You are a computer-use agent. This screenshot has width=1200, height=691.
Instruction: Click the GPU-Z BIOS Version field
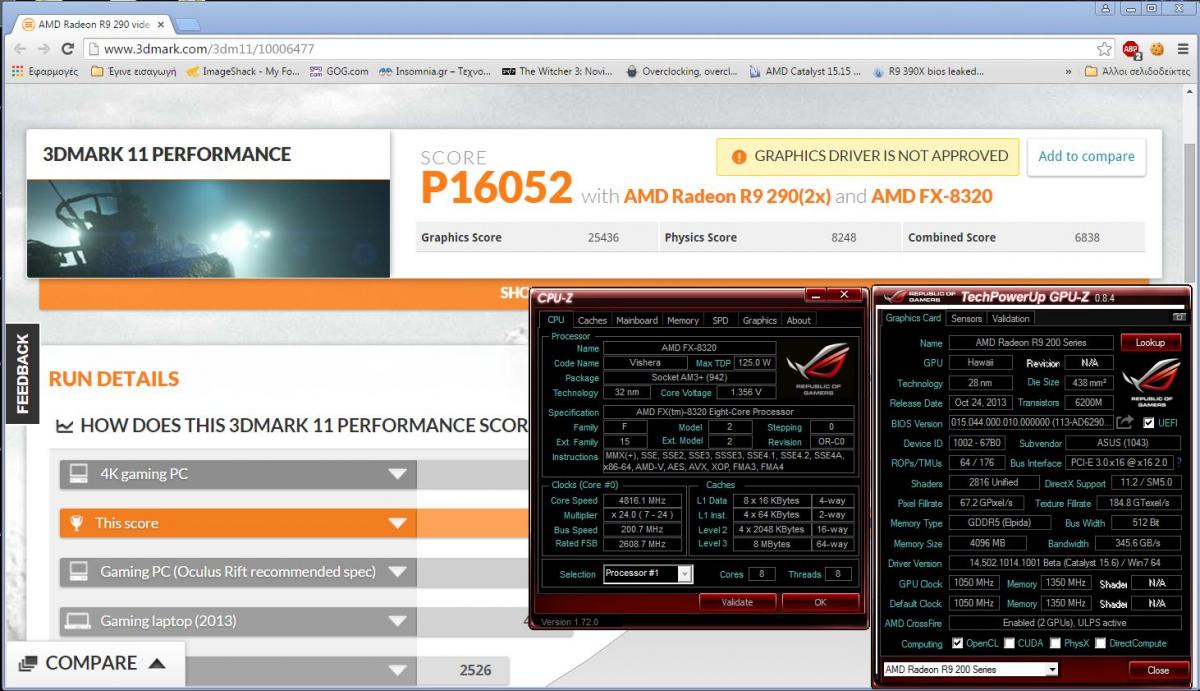[x=1030, y=423]
